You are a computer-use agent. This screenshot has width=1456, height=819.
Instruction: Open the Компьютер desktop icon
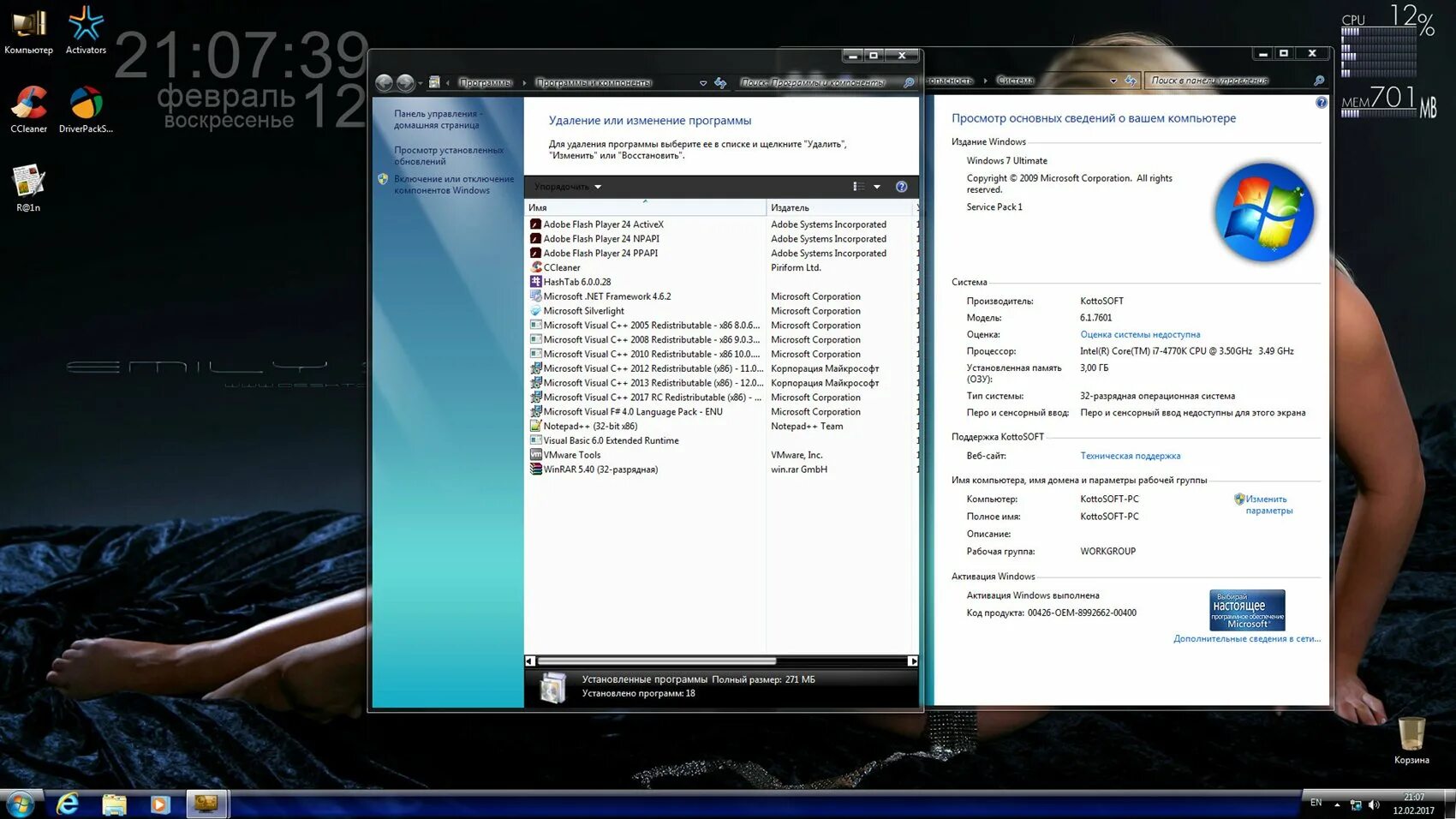point(28,31)
